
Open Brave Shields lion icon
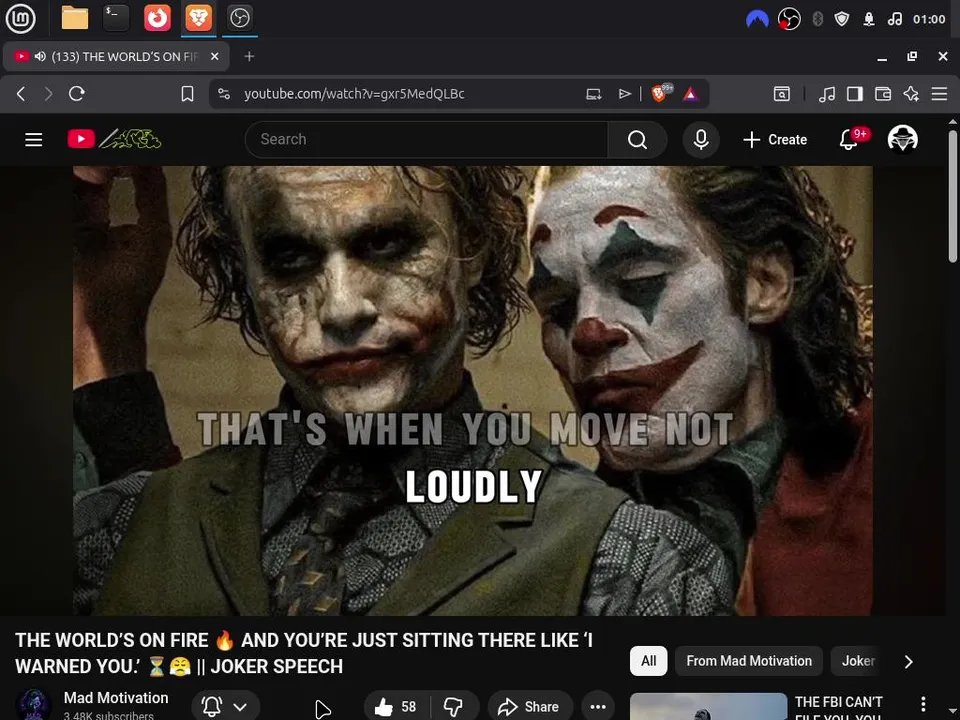tap(661, 93)
